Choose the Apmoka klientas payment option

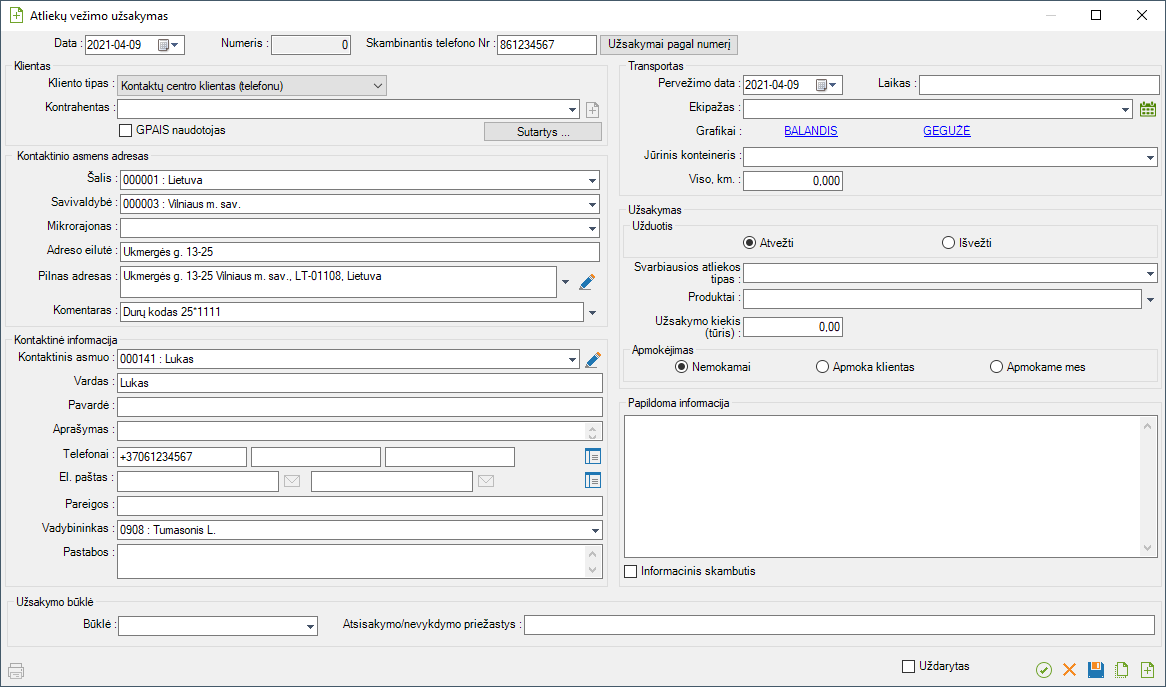click(x=823, y=367)
